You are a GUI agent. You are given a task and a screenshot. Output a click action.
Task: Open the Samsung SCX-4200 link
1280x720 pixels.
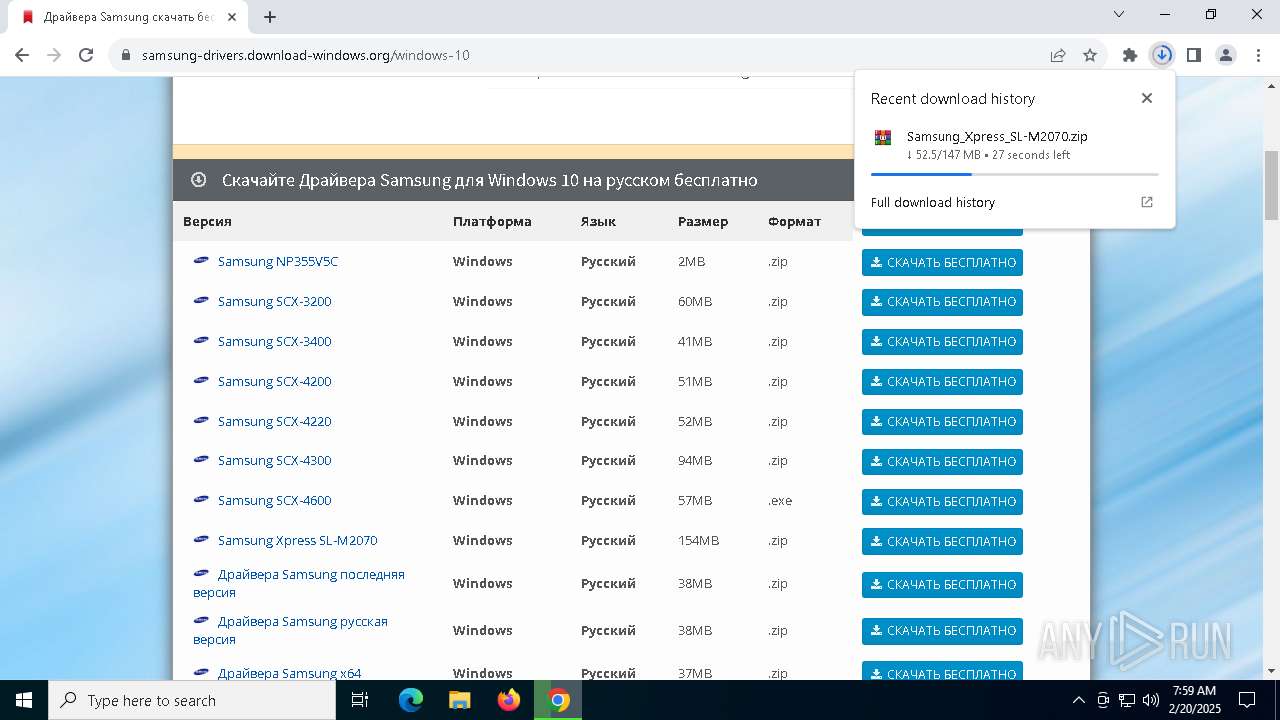pyautogui.click(x=274, y=381)
